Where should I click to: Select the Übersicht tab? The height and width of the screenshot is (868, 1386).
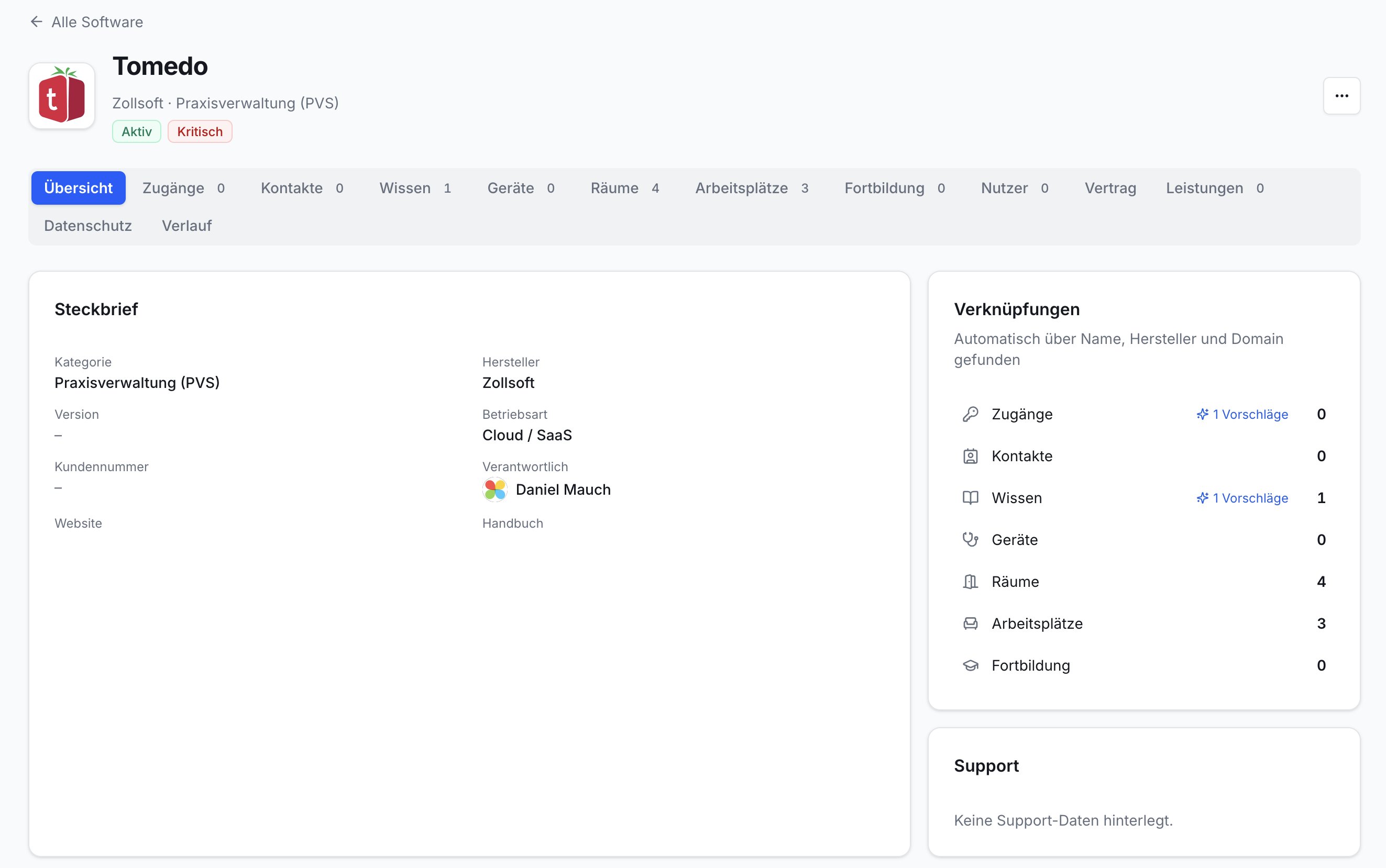[x=78, y=188]
